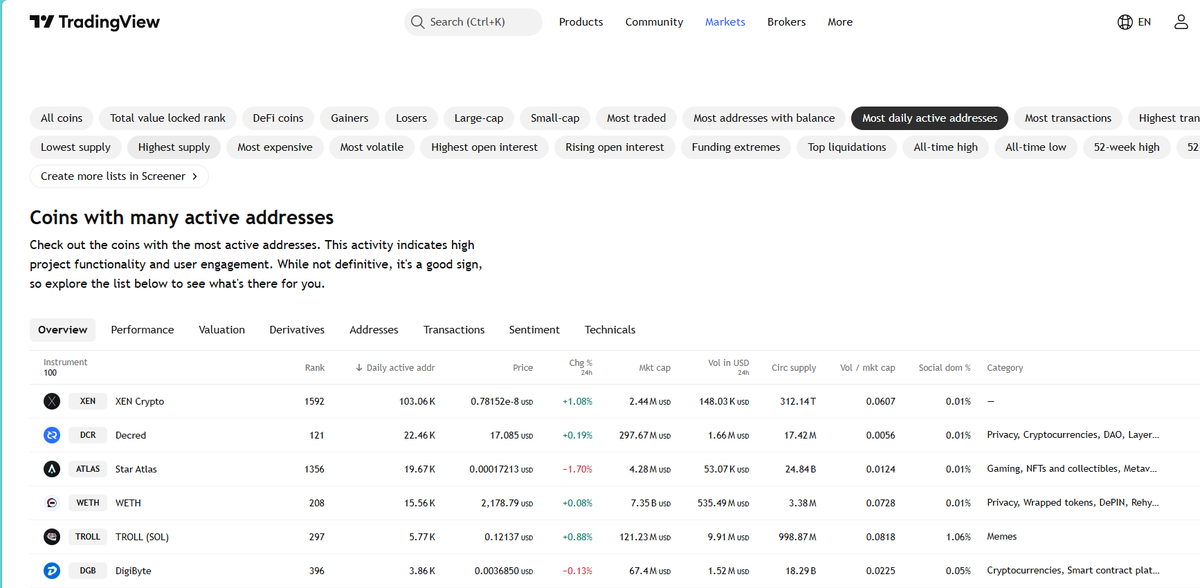The image size is (1200, 588).
Task: Open the Brokers menu
Action: [786, 22]
